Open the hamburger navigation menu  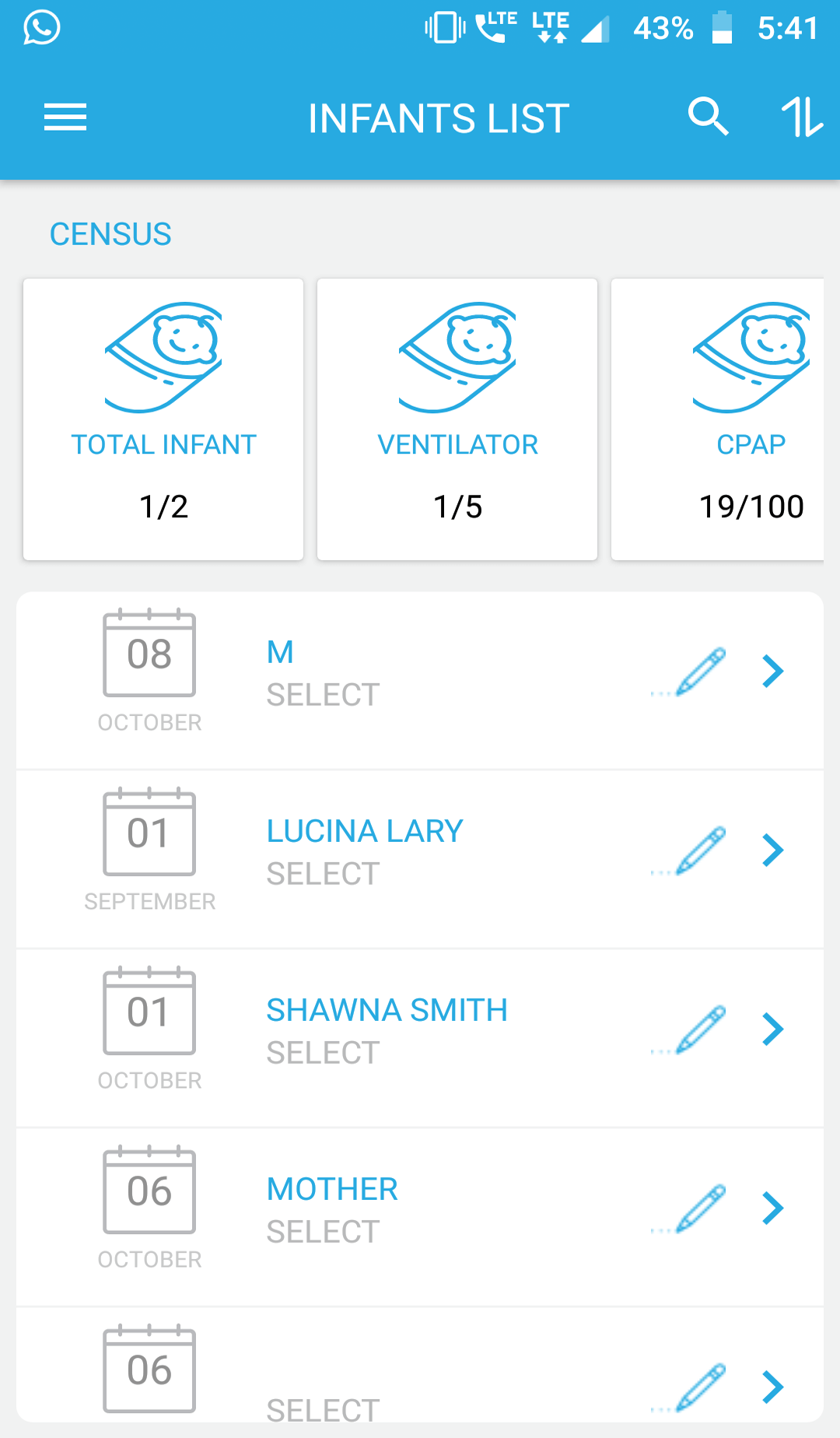[65, 117]
